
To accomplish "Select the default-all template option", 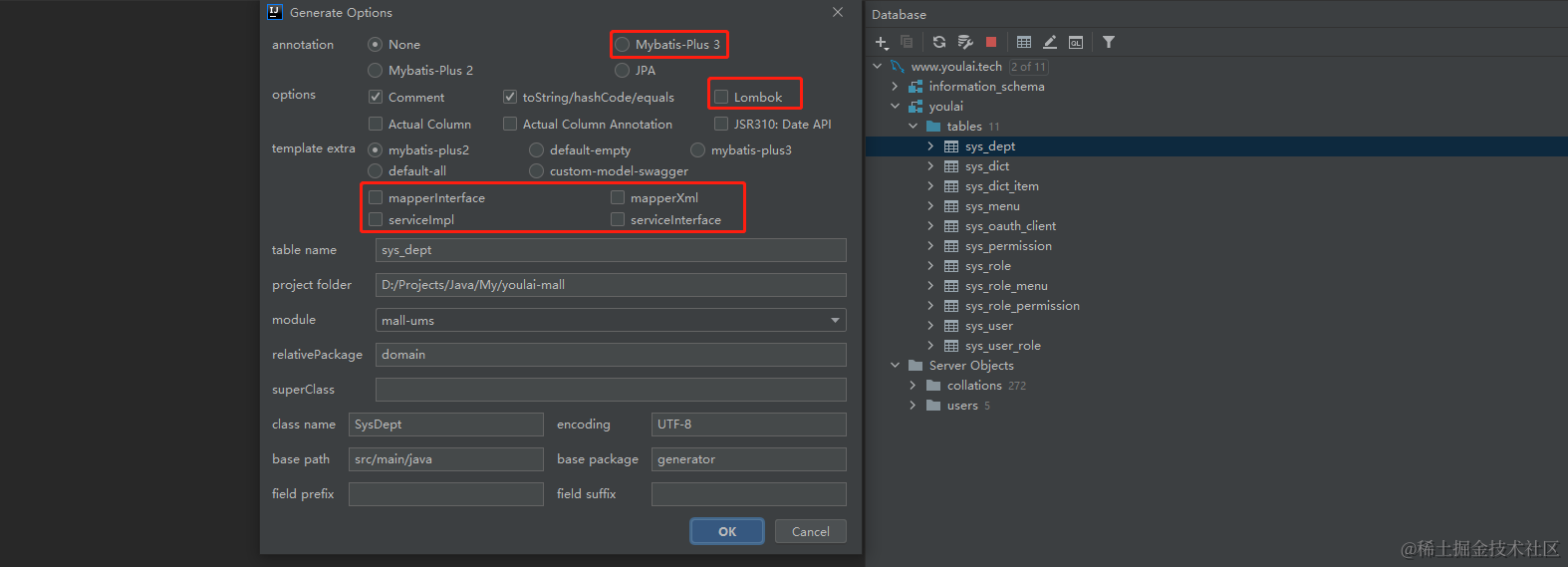I will pyautogui.click(x=376, y=171).
